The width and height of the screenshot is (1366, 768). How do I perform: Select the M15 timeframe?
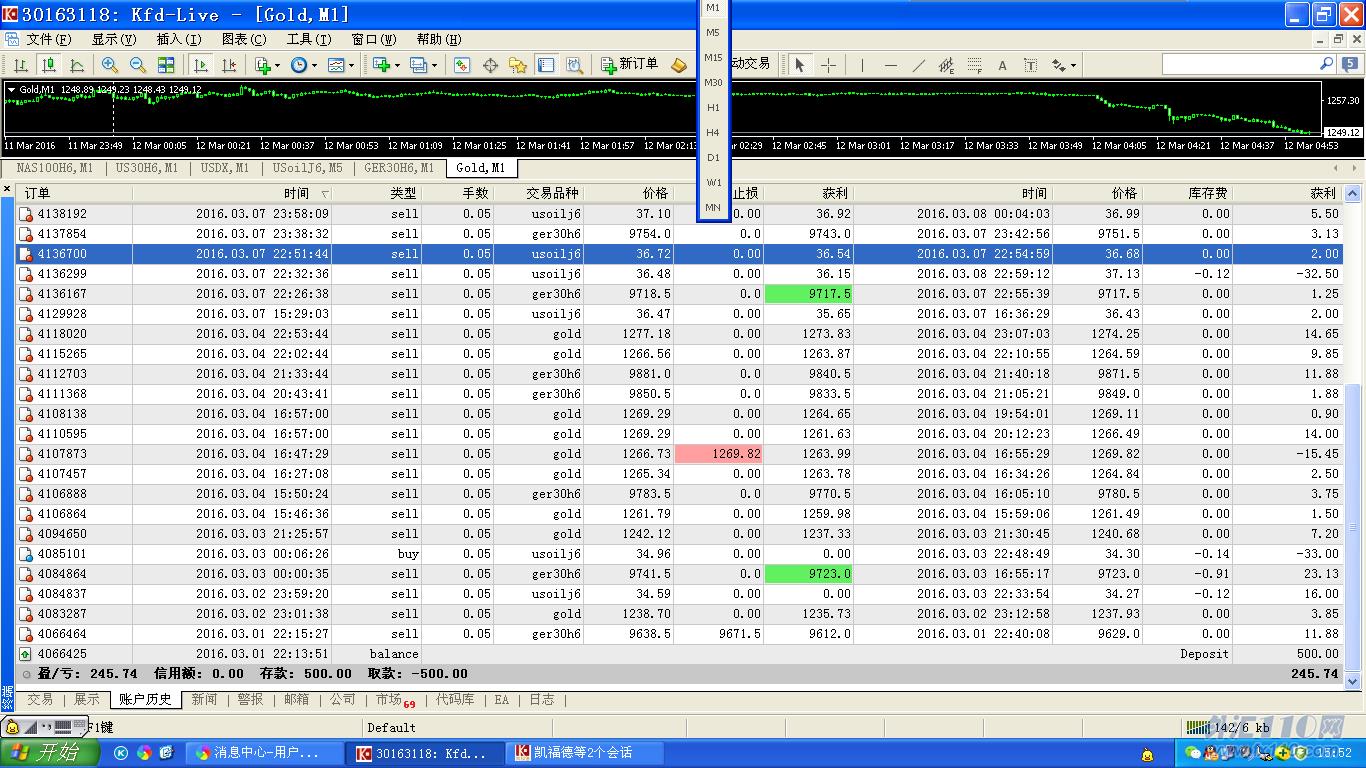tap(713, 57)
